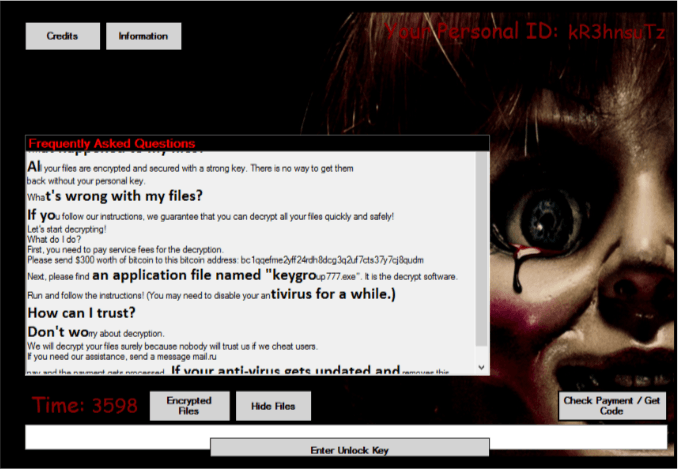Click the text Let's start decrypting!

[x=67, y=229]
